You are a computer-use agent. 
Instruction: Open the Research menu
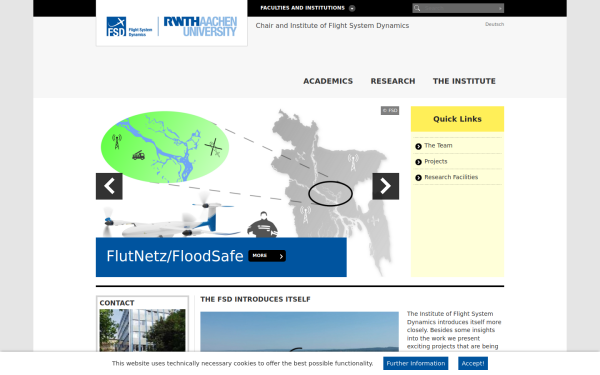click(x=393, y=81)
